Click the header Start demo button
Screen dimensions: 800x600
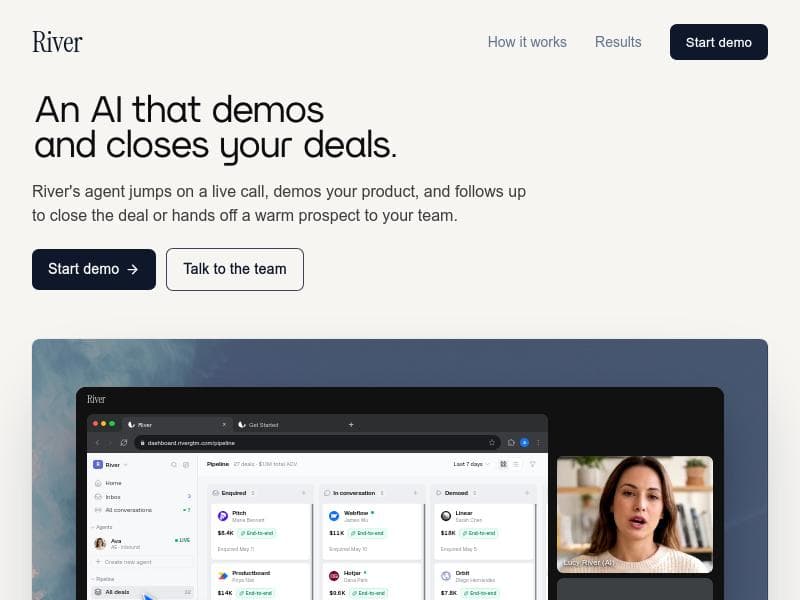[x=718, y=42]
